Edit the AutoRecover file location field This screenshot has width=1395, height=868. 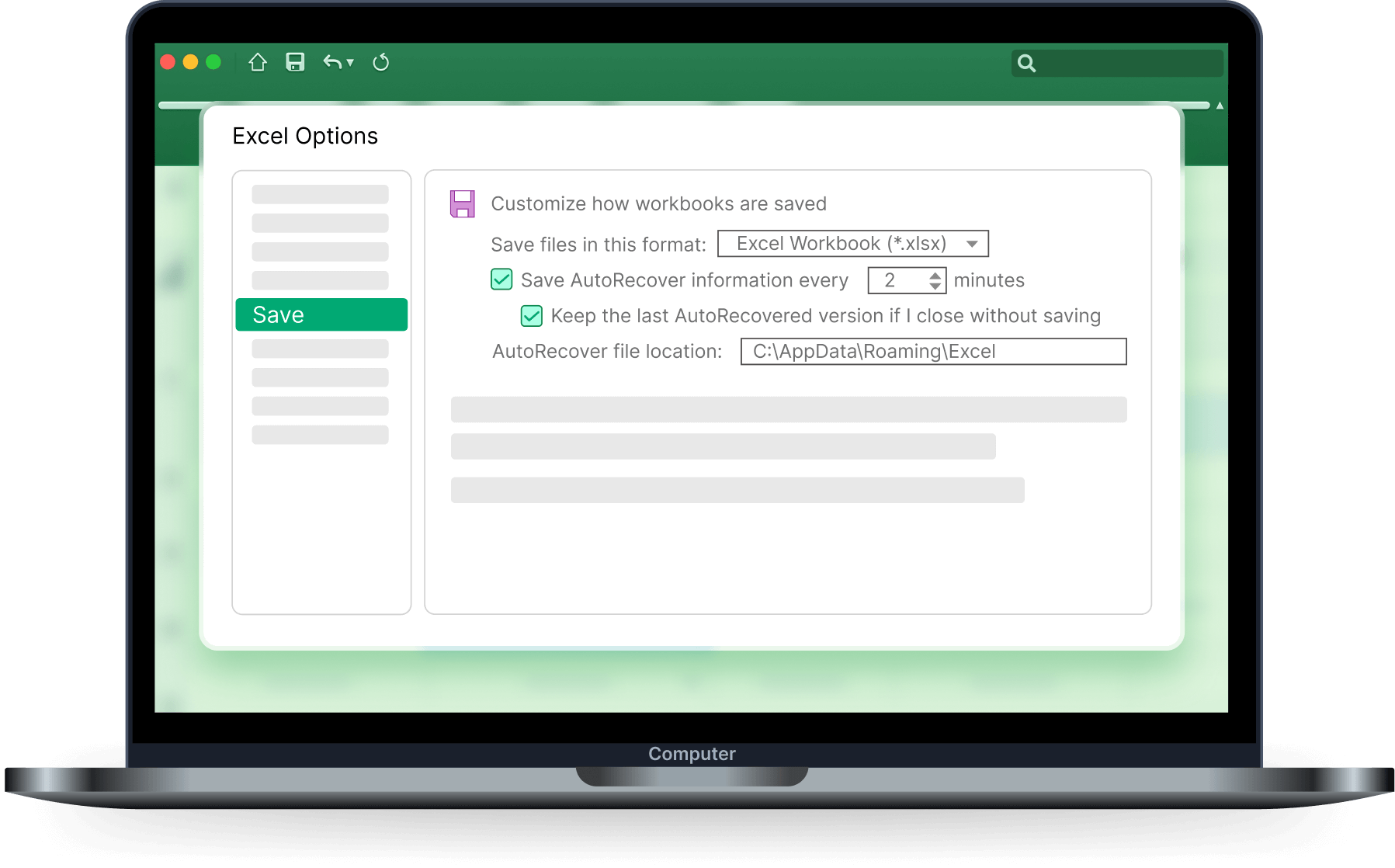932,352
